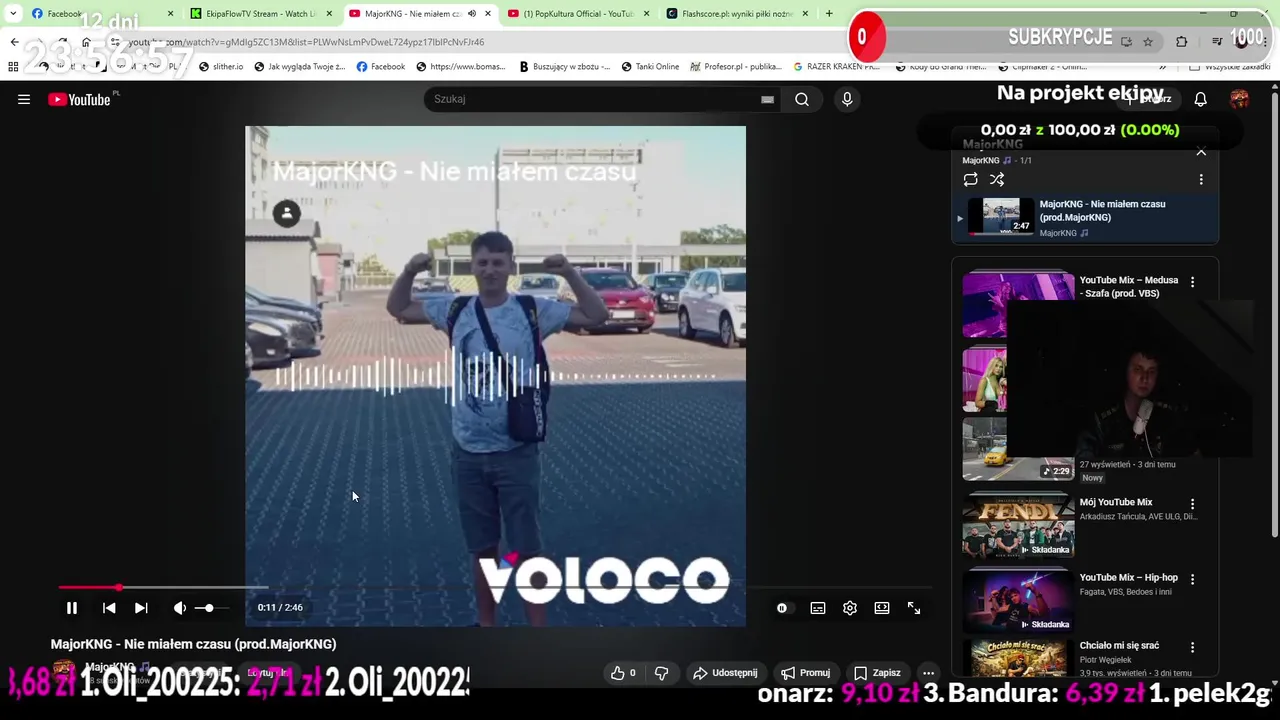
Task: Open YouTube notifications bell
Action: pos(1201,99)
